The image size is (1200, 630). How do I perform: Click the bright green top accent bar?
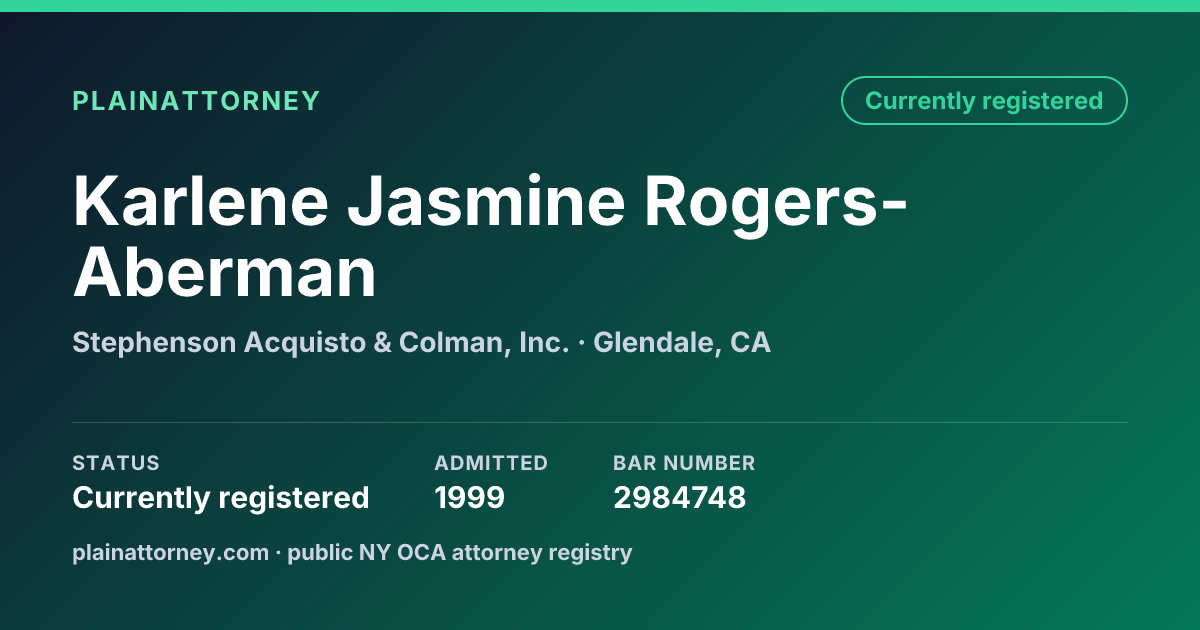pyautogui.click(x=600, y=6)
